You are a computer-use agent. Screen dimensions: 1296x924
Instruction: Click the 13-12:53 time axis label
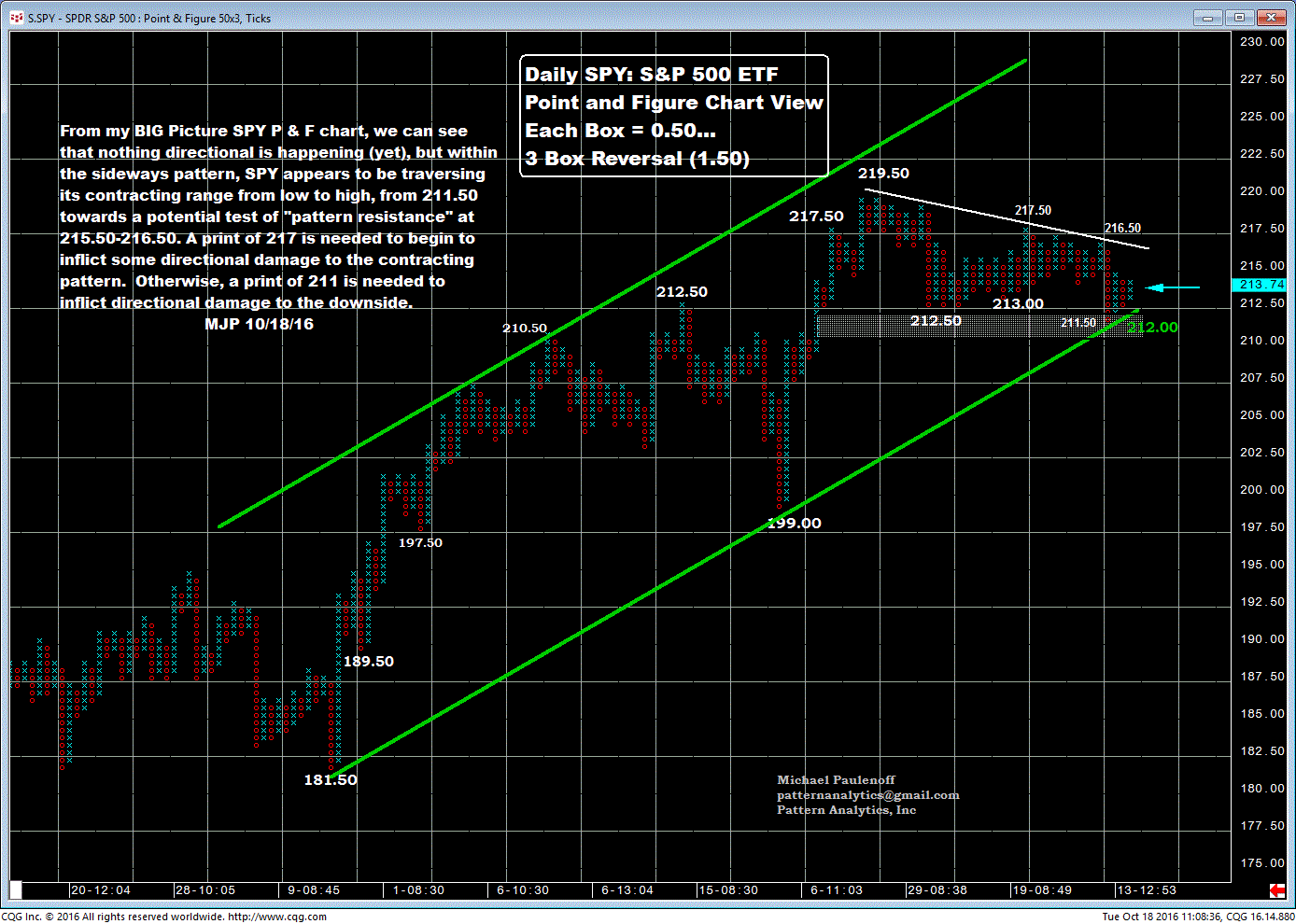(1147, 890)
